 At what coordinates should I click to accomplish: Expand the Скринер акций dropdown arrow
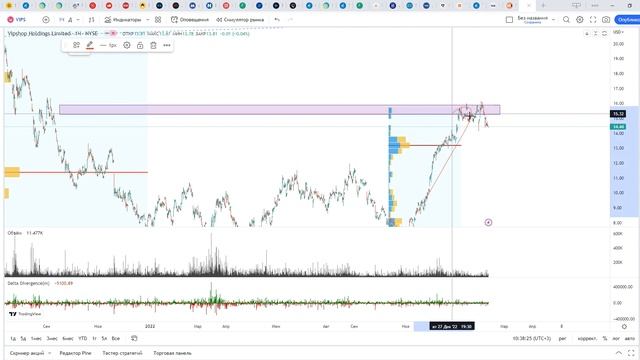[50, 353]
